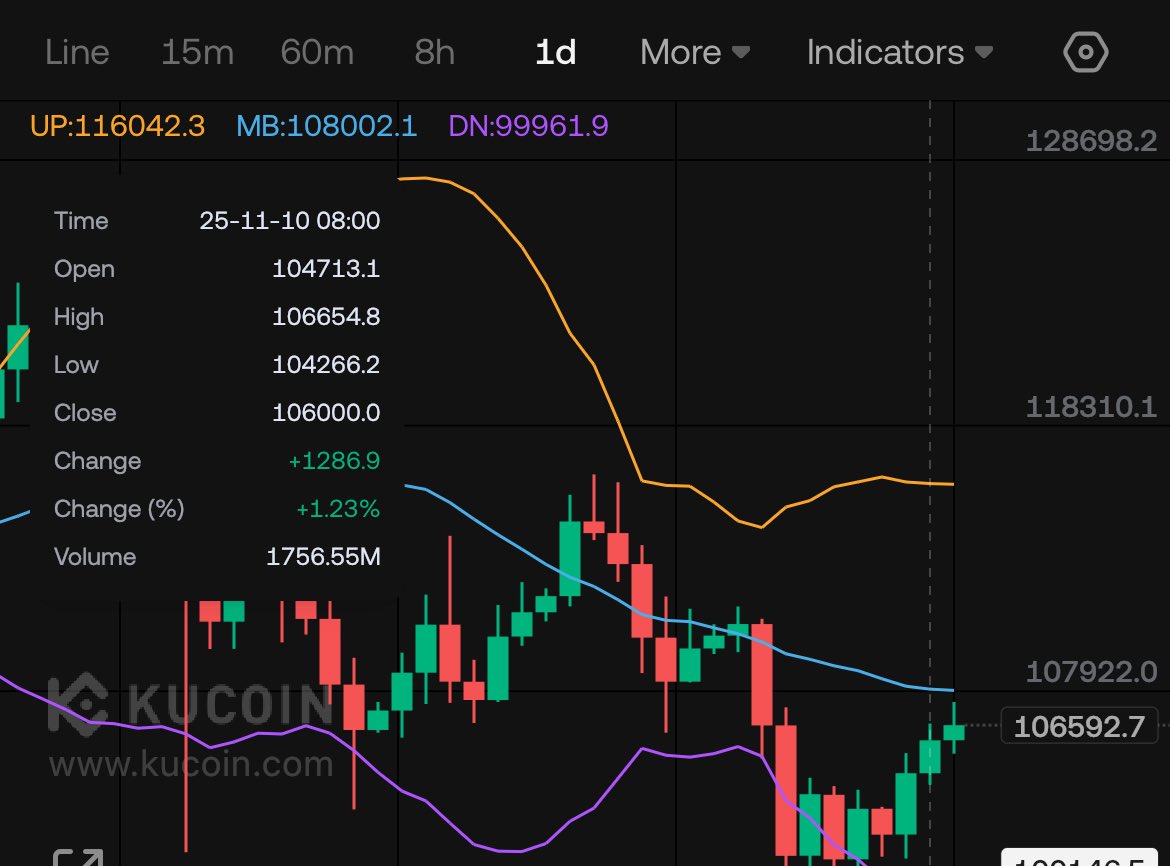
Task: Click the Change (%) value +1.23%
Action: click(x=337, y=509)
